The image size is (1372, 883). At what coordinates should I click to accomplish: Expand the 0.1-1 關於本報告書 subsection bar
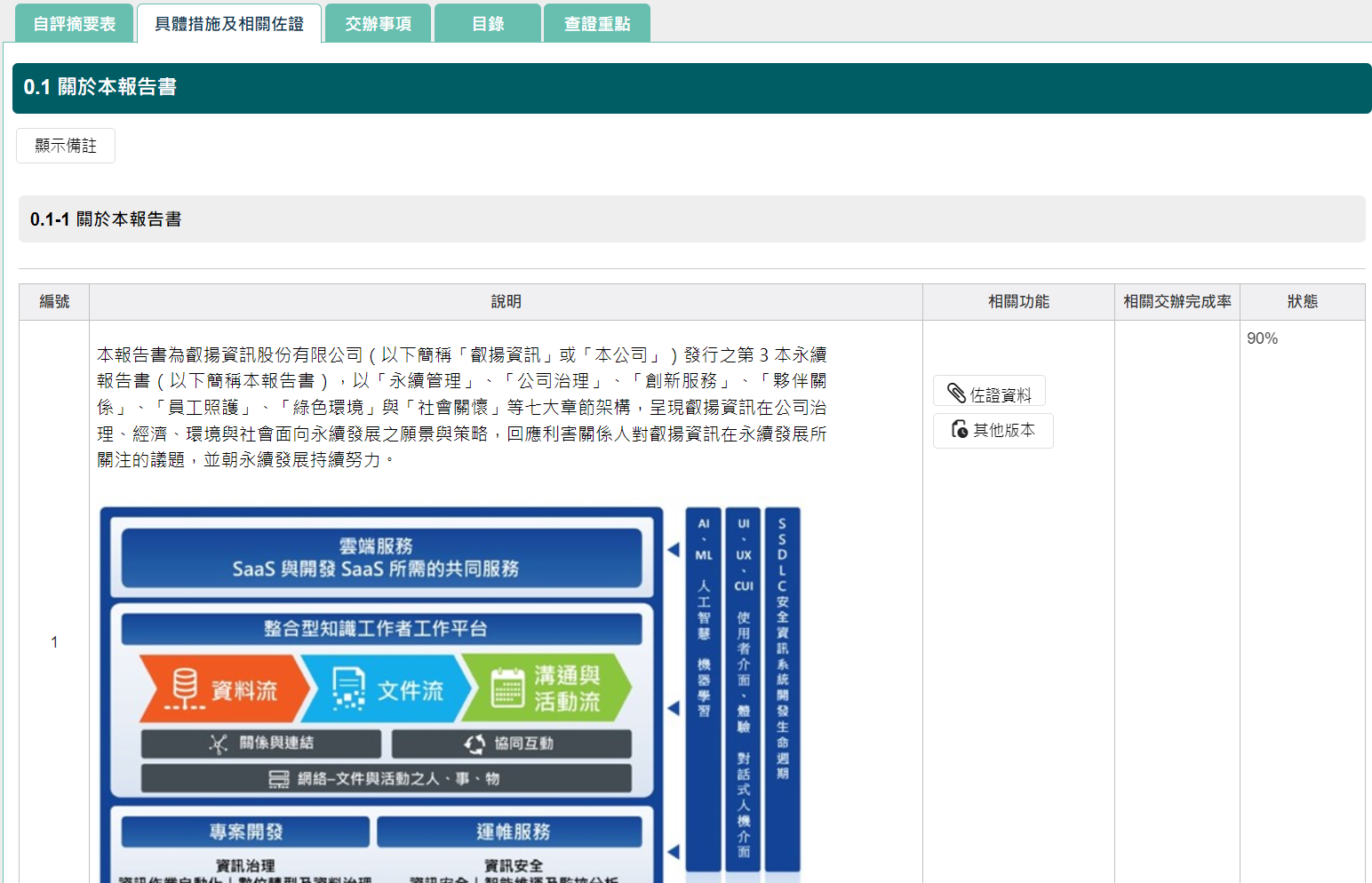(691, 219)
